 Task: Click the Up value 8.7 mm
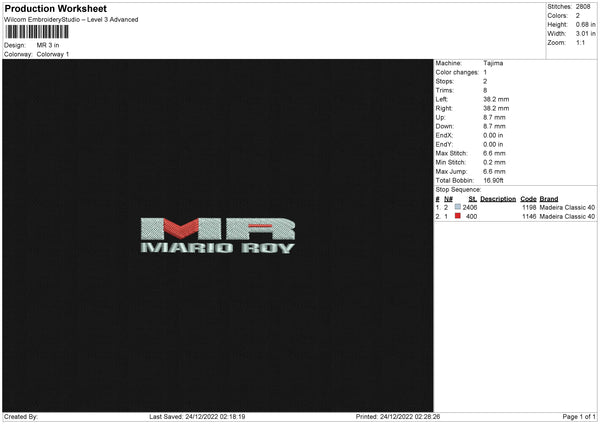(x=494, y=117)
